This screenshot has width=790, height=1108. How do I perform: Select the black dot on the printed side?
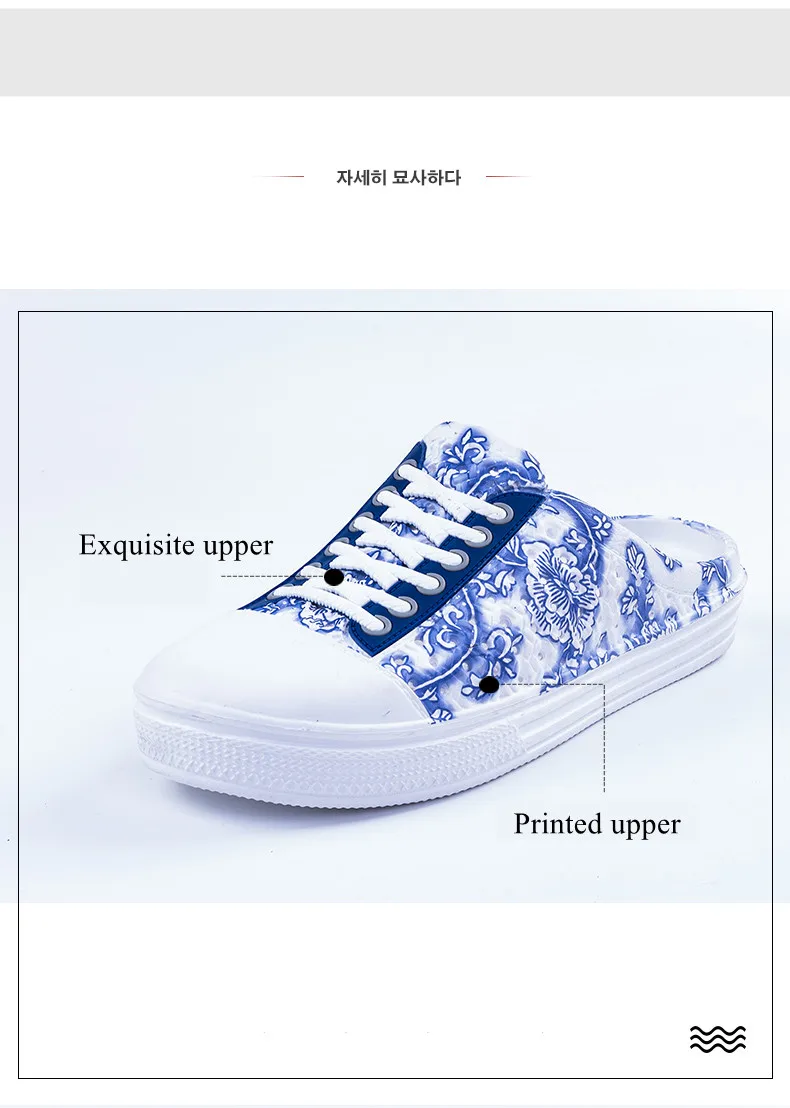click(x=489, y=684)
